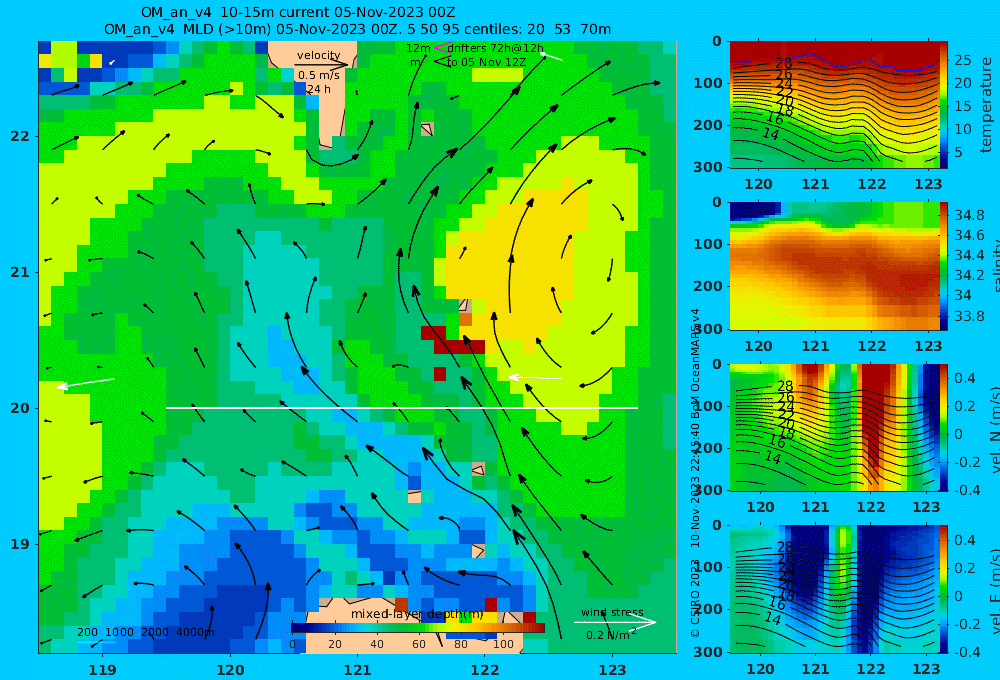Click the "200 1000 2000 4000m" bathymetry legend

(x=146, y=632)
